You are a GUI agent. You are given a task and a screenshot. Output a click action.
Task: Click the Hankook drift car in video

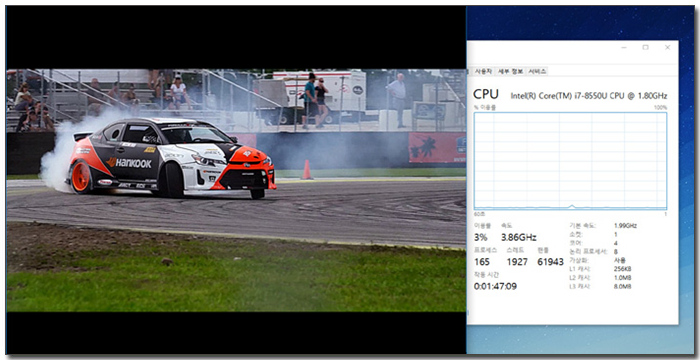click(x=172, y=158)
